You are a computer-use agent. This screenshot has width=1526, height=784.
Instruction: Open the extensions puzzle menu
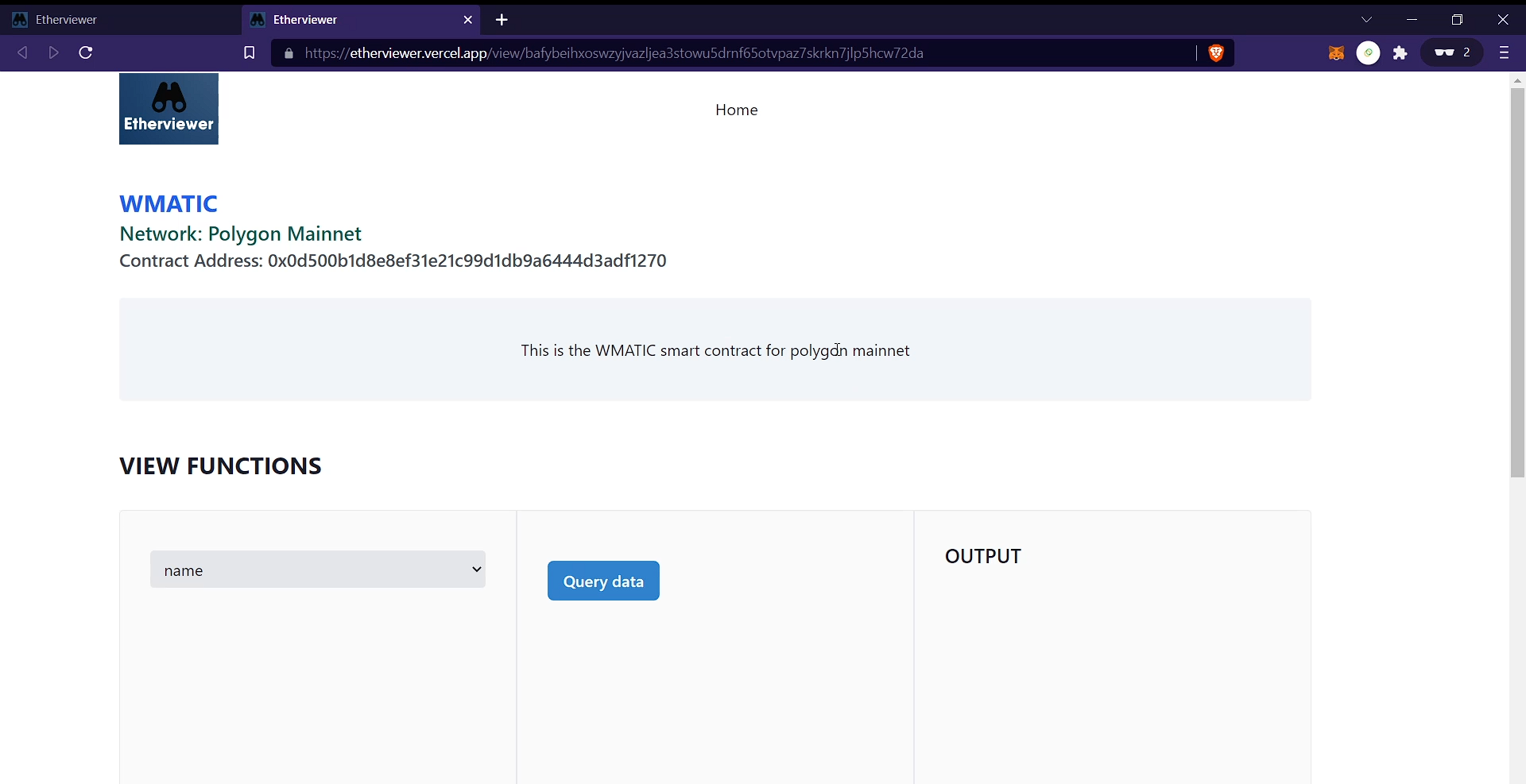click(x=1400, y=53)
